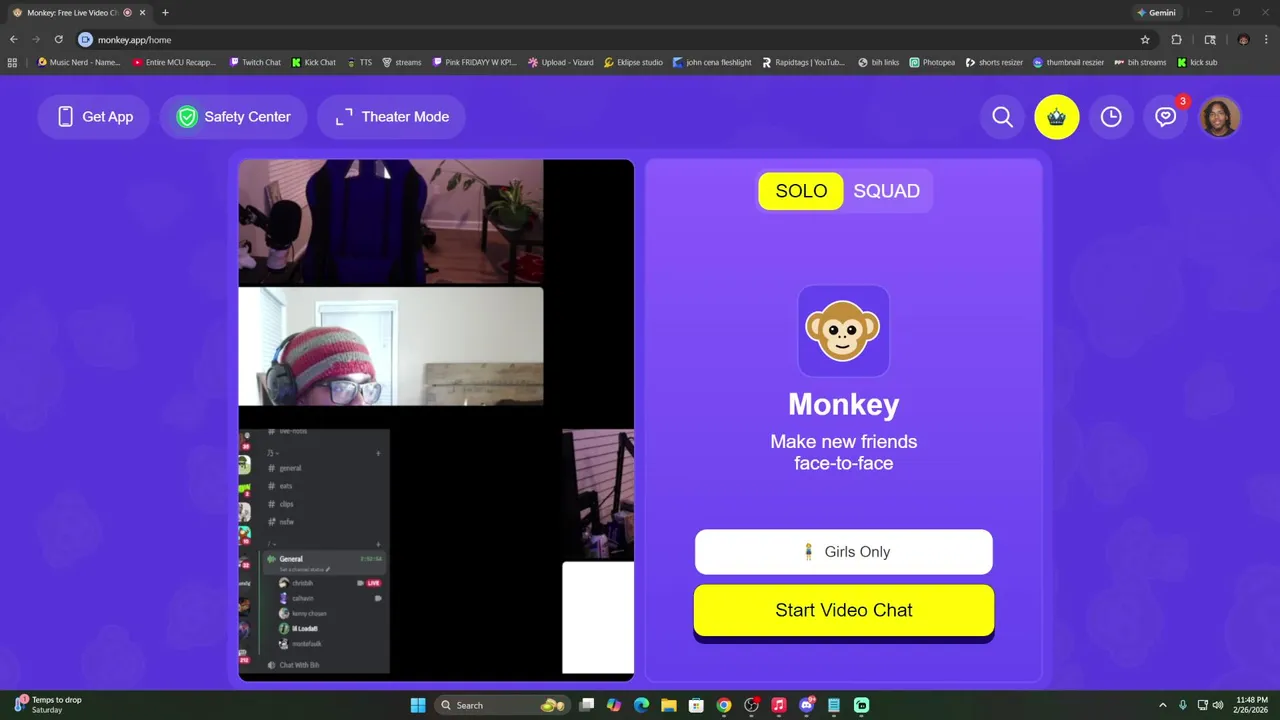
Task: Click the Get App button
Action: (95, 117)
